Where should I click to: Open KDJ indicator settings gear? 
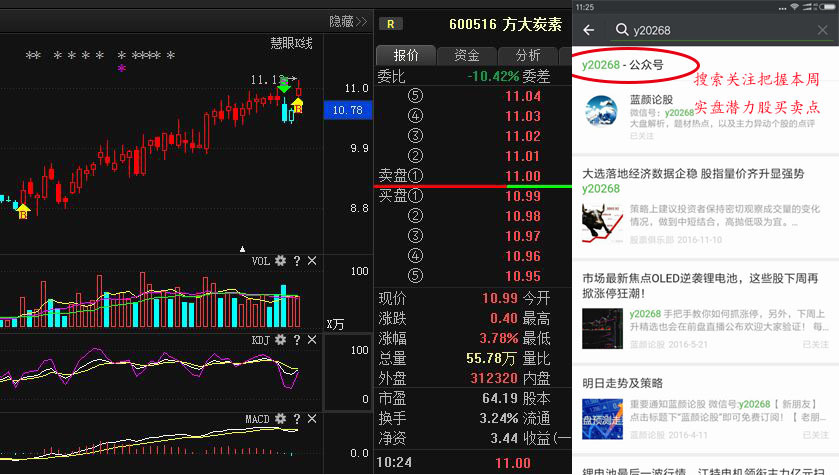(x=280, y=340)
